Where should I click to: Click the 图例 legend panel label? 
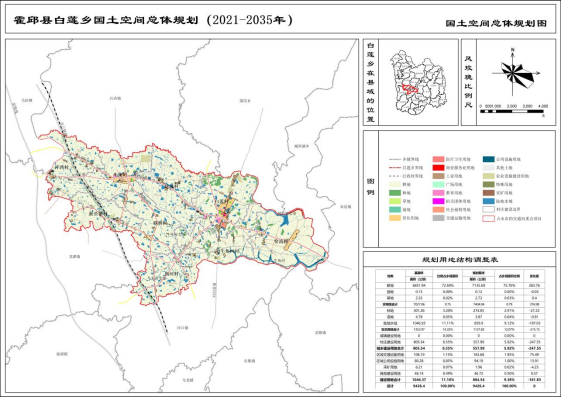371,187
